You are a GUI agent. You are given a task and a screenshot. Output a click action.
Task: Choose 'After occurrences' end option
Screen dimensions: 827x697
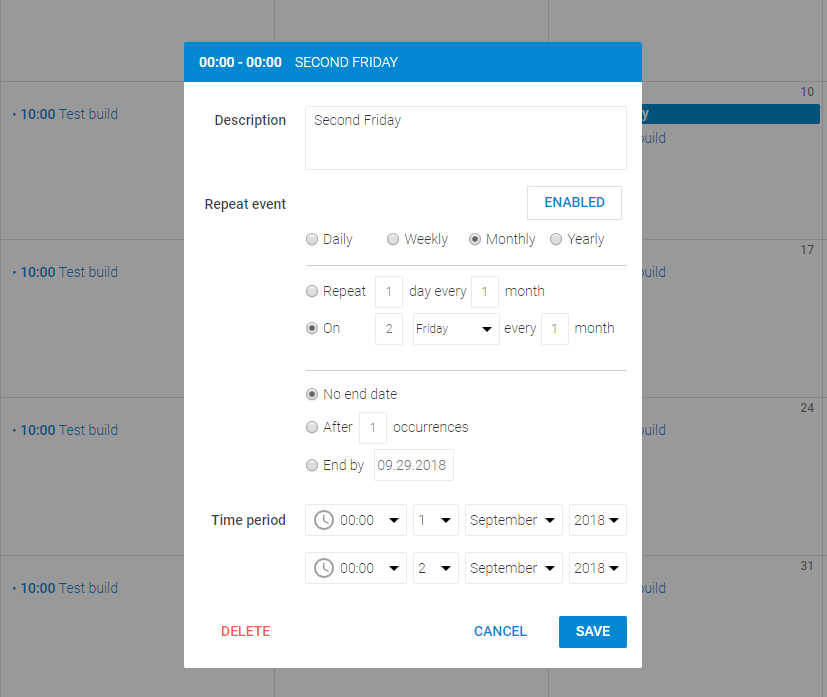(x=312, y=427)
